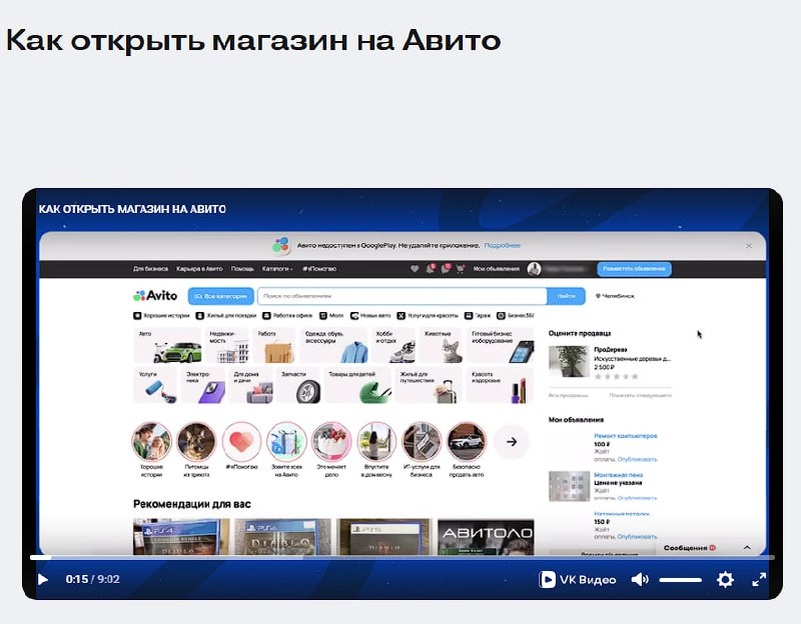The height and width of the screenshot is (624, 801).
Task: Open the Безопасно продать авто story
Action: (466, 442)
